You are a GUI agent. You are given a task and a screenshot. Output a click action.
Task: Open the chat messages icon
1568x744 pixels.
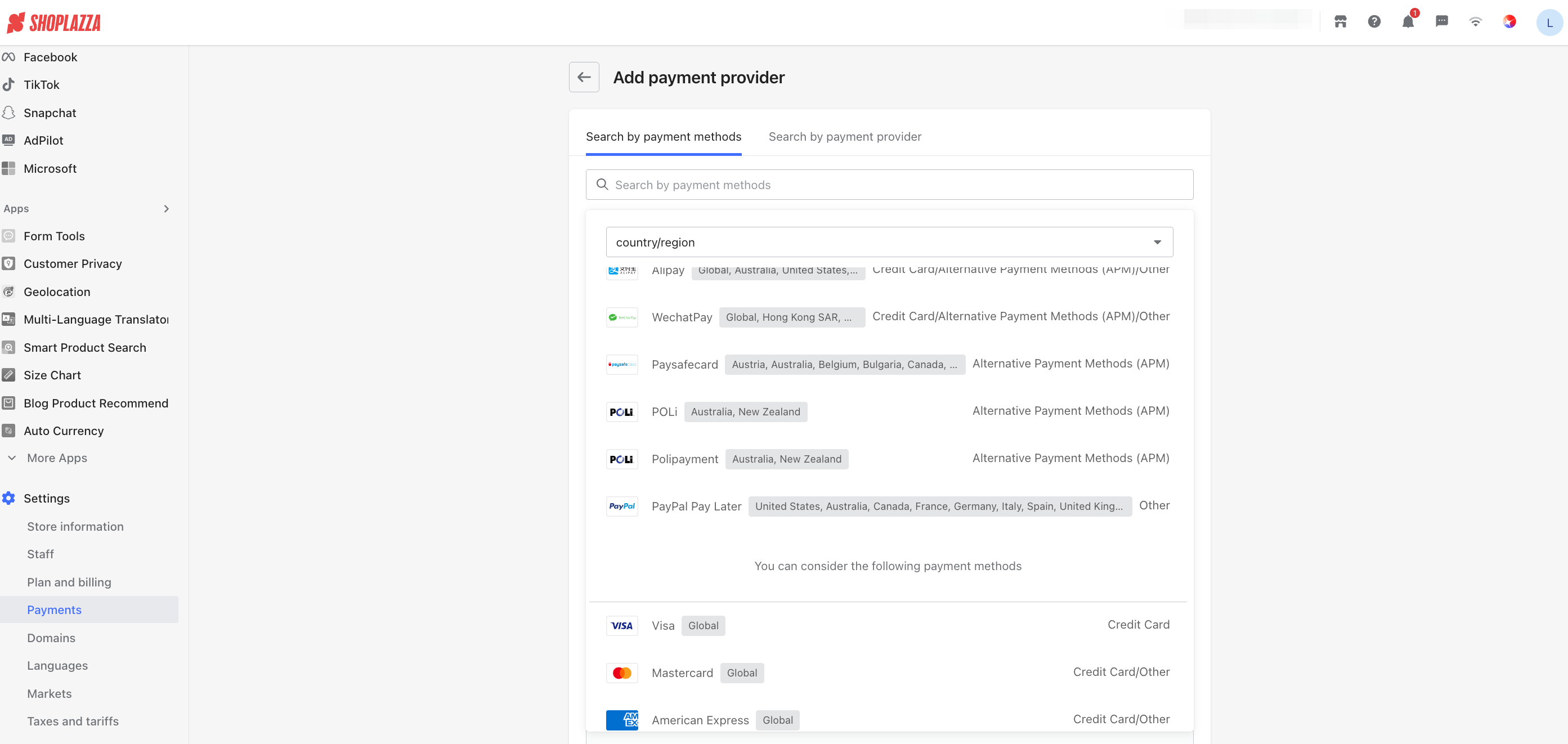1441,22
